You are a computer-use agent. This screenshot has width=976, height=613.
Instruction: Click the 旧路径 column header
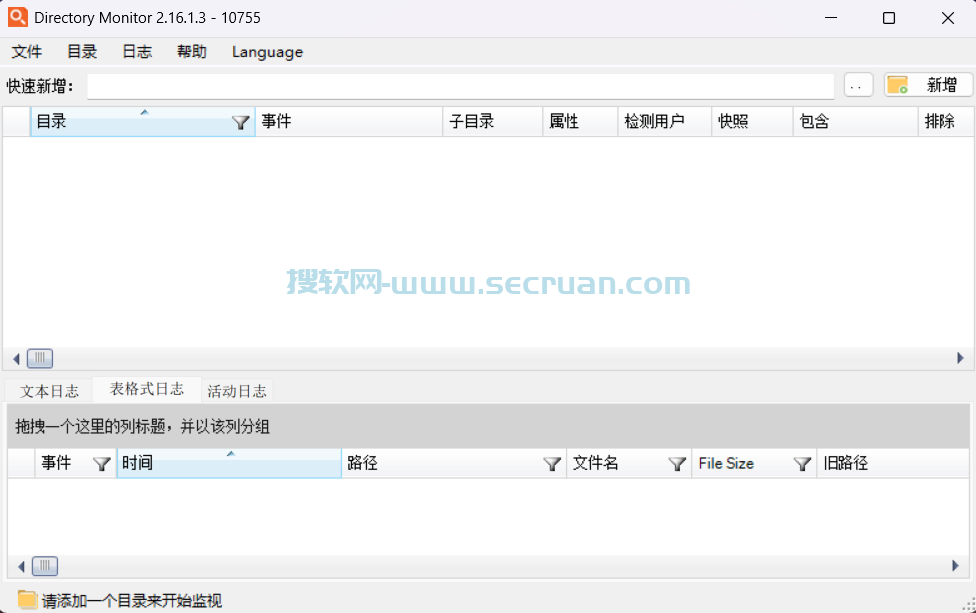coord(892,463)
